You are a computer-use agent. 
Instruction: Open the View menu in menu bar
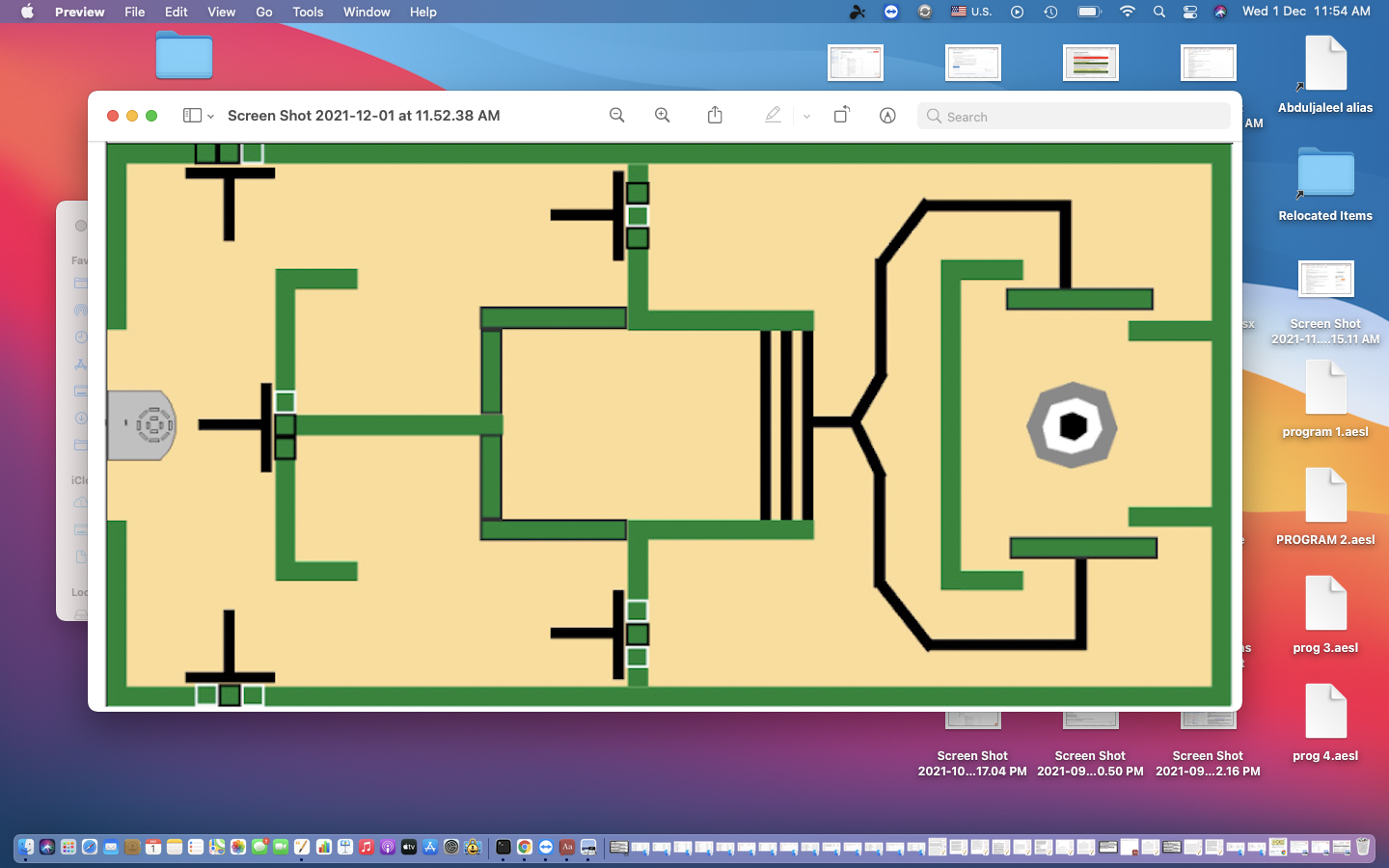(x=221, y=12)
